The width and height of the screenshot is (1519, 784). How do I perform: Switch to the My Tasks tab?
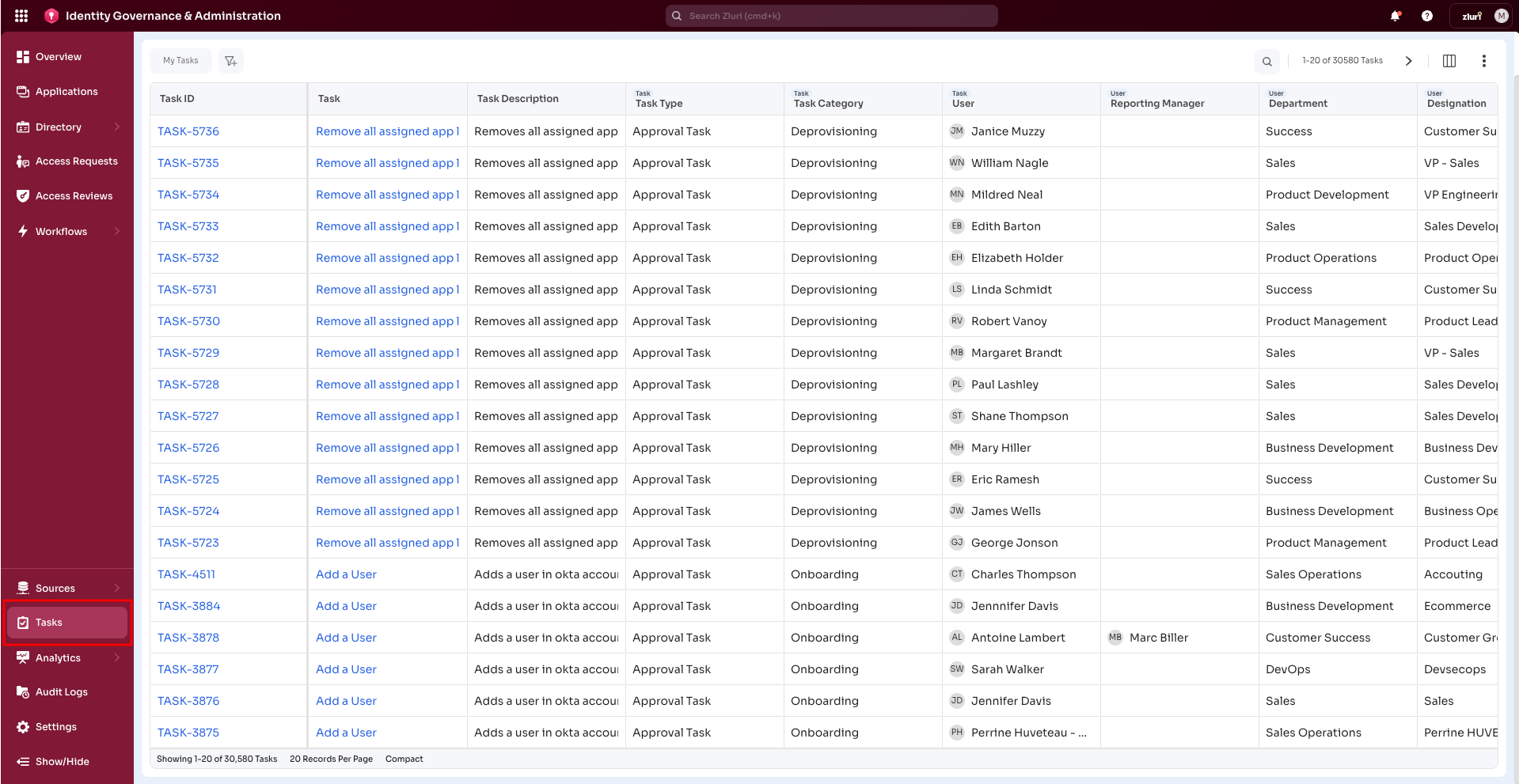tap(180, 60)
